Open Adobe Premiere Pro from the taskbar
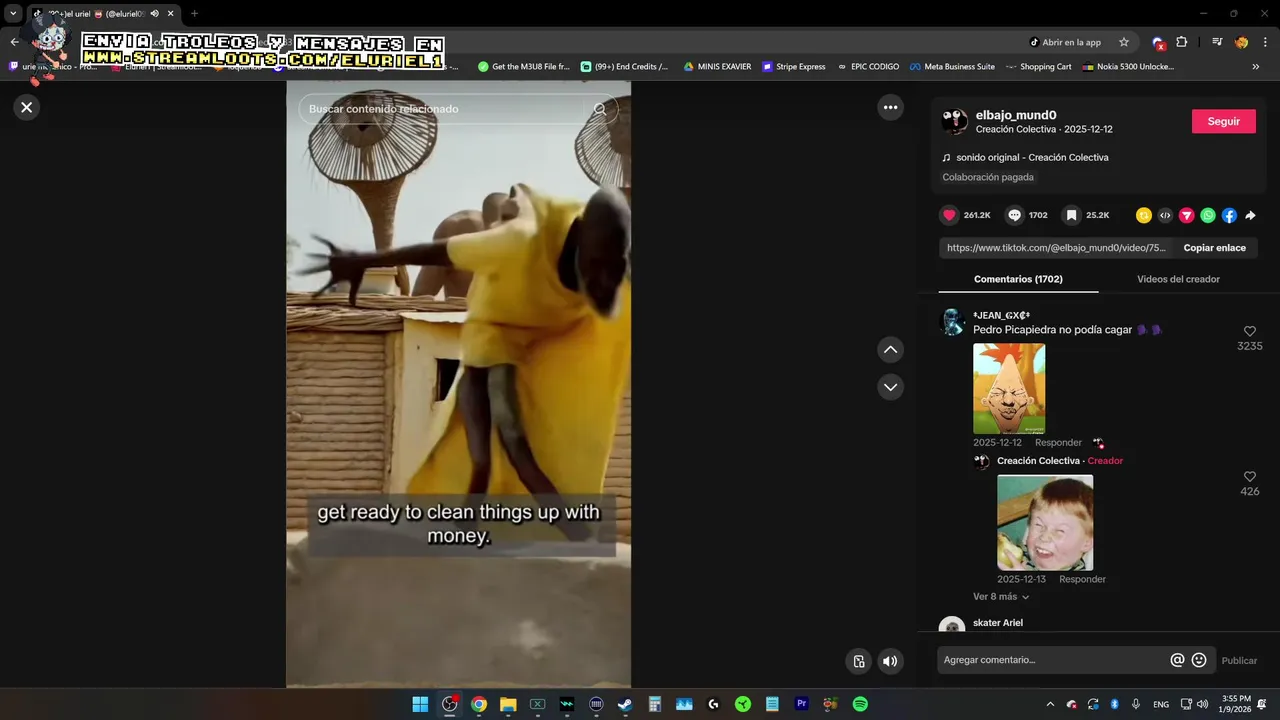 pos(801,704)
